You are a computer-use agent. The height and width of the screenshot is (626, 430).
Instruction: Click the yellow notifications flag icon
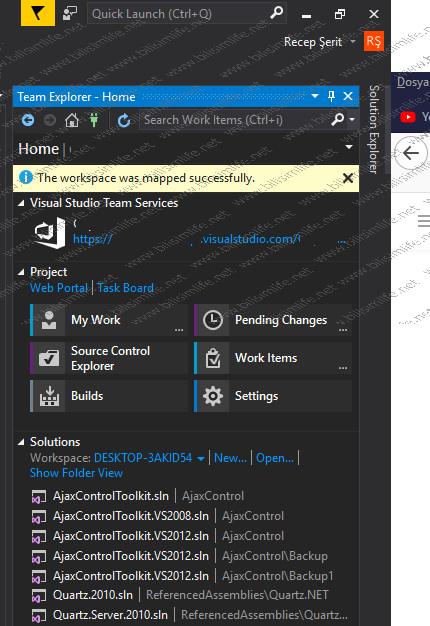tap(38, 13)
